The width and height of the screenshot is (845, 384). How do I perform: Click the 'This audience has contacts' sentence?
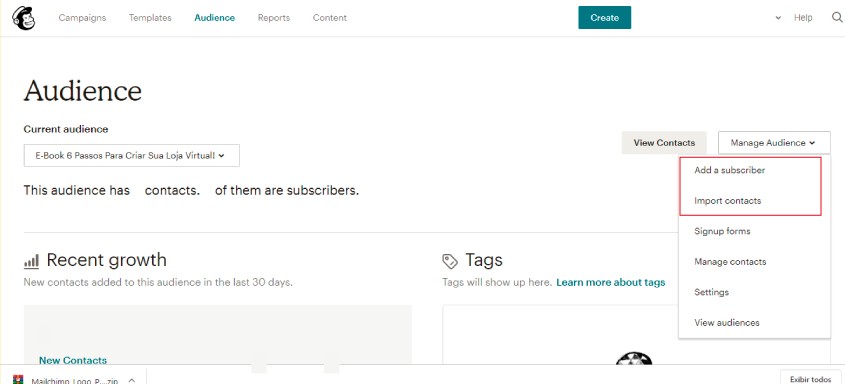coord(191,191)
